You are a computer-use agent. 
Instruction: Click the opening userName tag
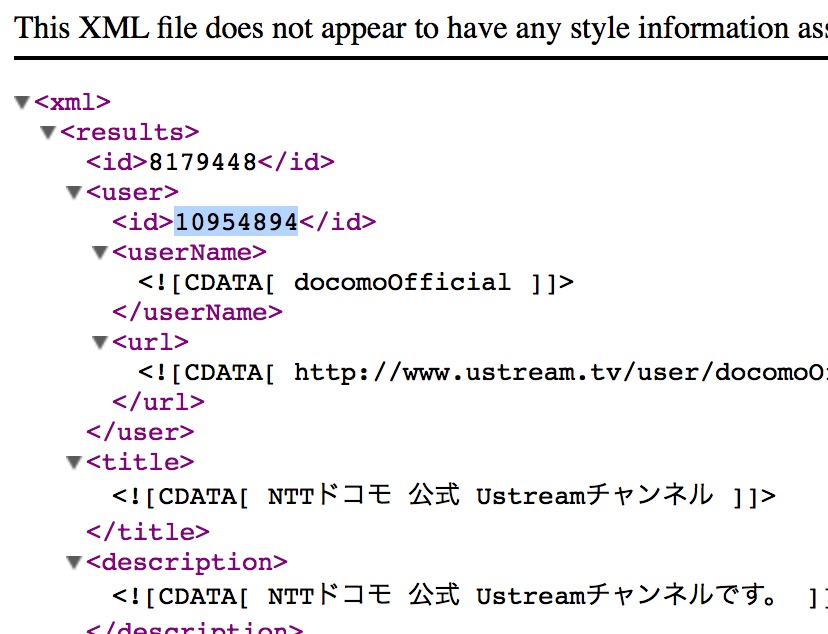[190, 252]
